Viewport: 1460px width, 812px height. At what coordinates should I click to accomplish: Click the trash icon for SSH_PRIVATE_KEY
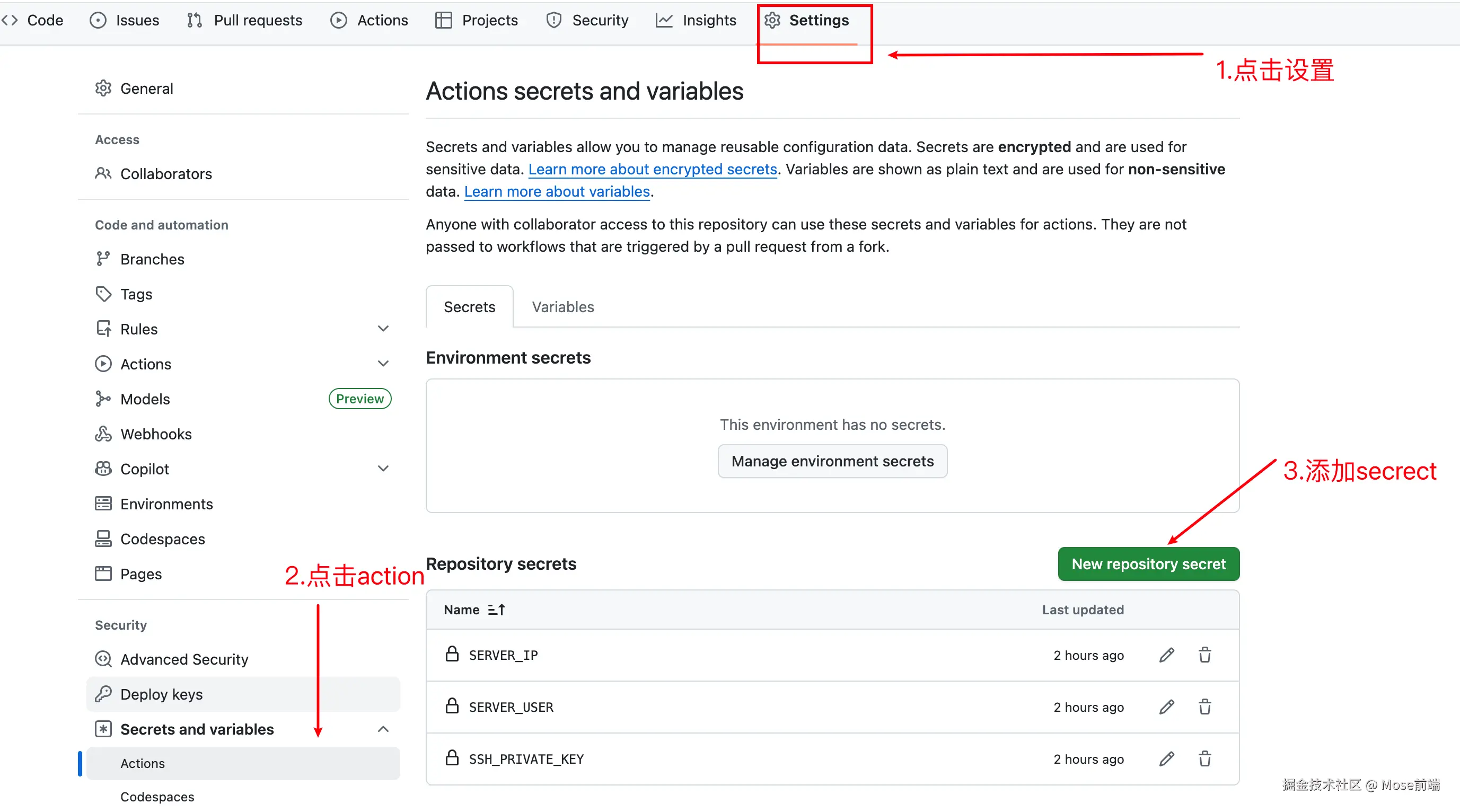1204,759
